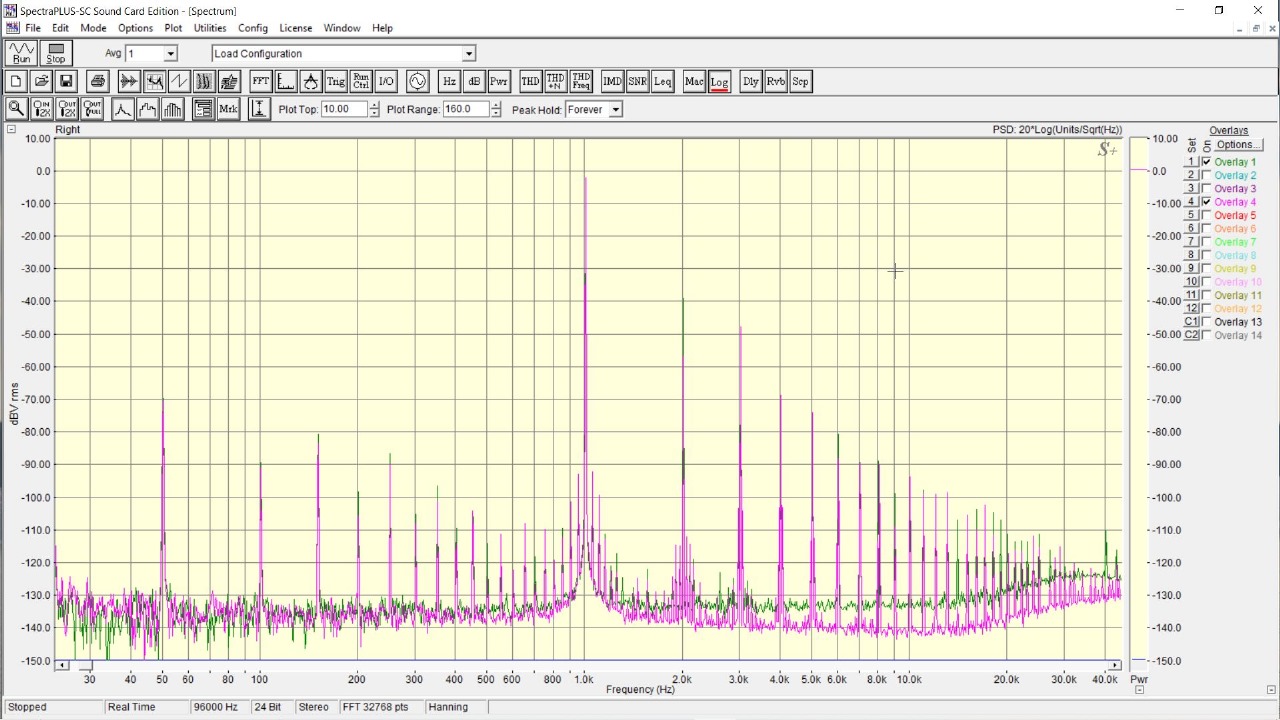Disable the Overlay 4 checkbox
This screenshot has width=1280, height=720.
tap(1207, 202)
